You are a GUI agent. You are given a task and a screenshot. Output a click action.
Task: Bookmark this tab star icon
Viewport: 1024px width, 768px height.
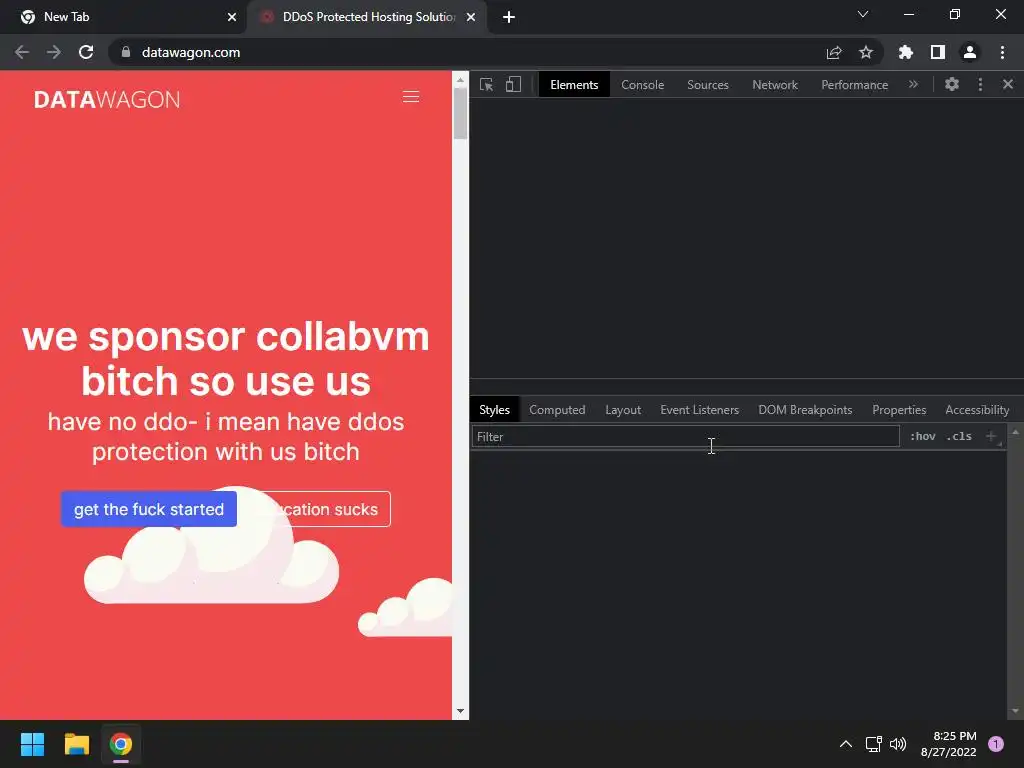866,52
